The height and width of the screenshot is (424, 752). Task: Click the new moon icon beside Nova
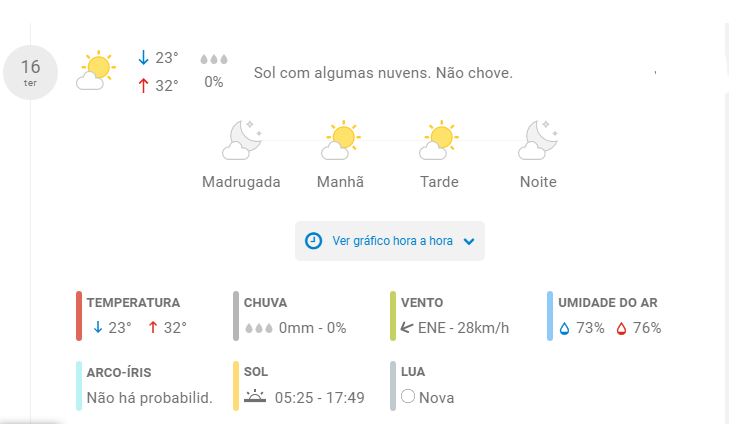[x=407, y=397]
